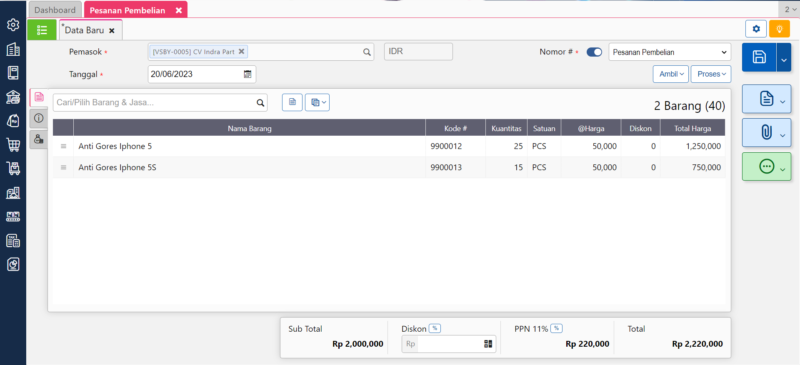The image size is (800, 365).
Task: Click the Diskon Rp amount field
Action: tap(449, 344)
